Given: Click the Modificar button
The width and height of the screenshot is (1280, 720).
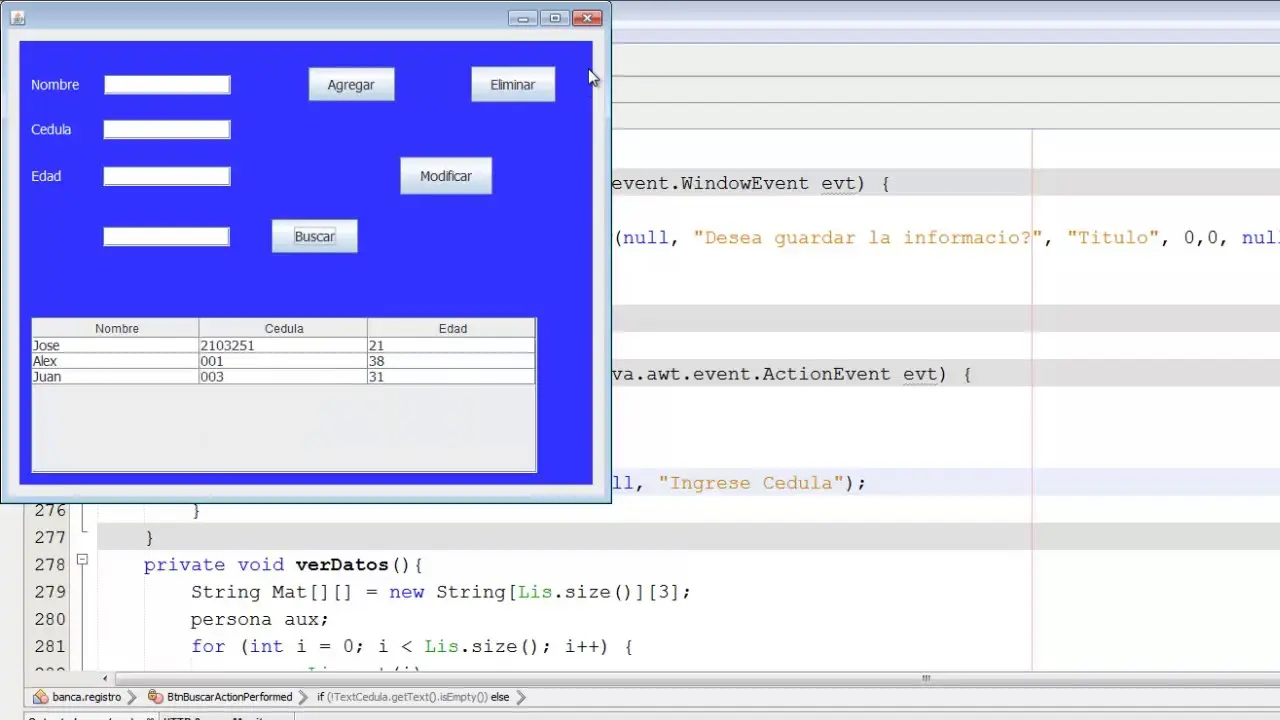Looking at the screenshot, I should click(x=446, y=176).
